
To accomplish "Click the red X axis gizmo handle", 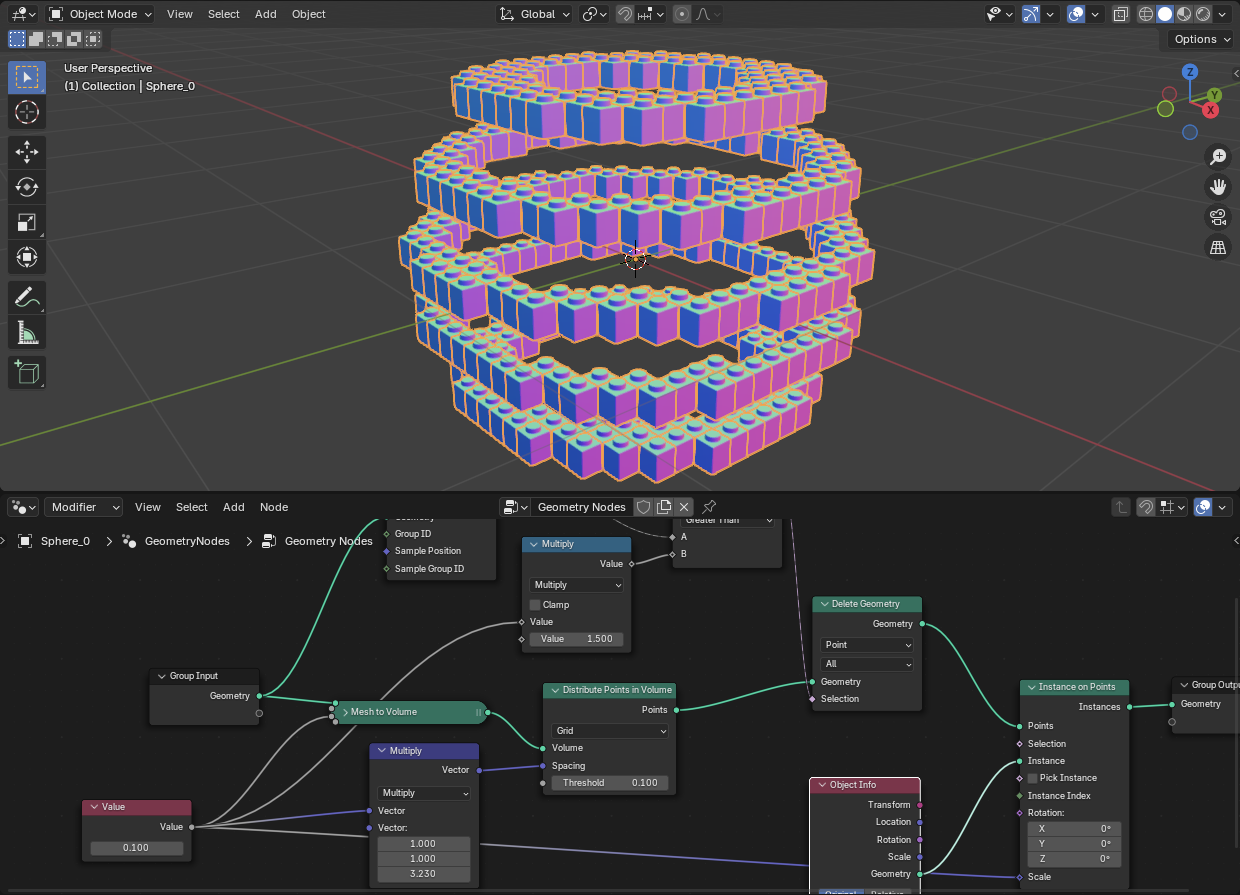I will coord(1210,110).
